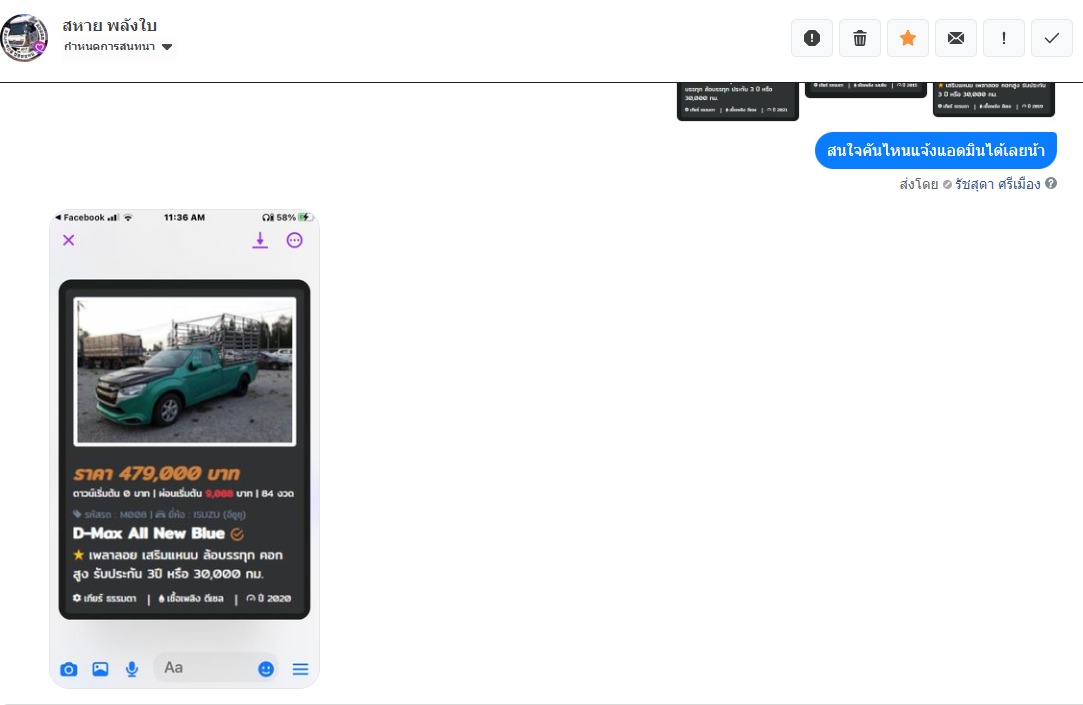Viewport: 1083px width, 705px height.
Task: Mark conversation as spam with circled exclamation icon
Action: (812, 38)
